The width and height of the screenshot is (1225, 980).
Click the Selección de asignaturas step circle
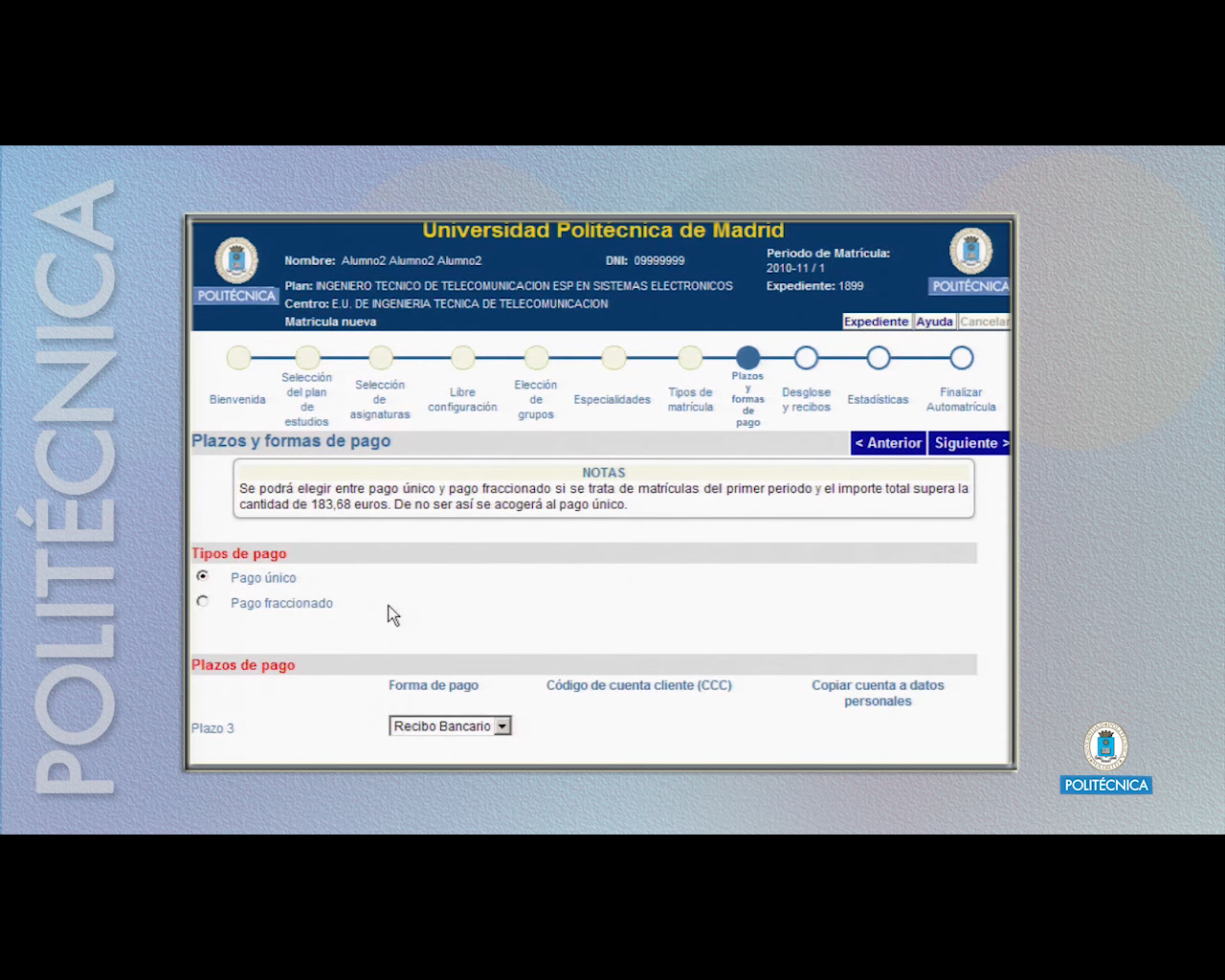(x=381, y=358)
